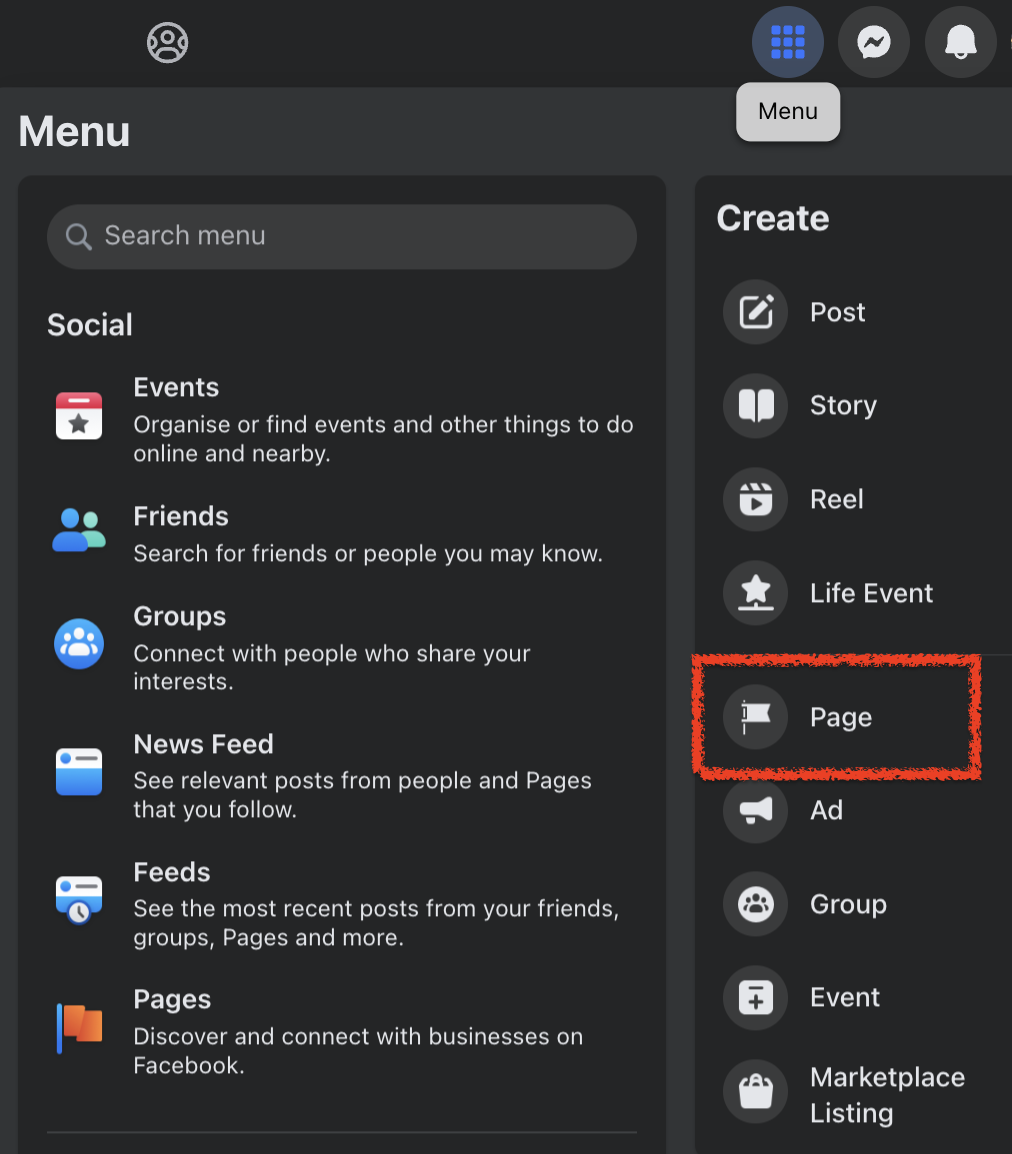Click the profile silhouette icon top left

click(167, 42)
